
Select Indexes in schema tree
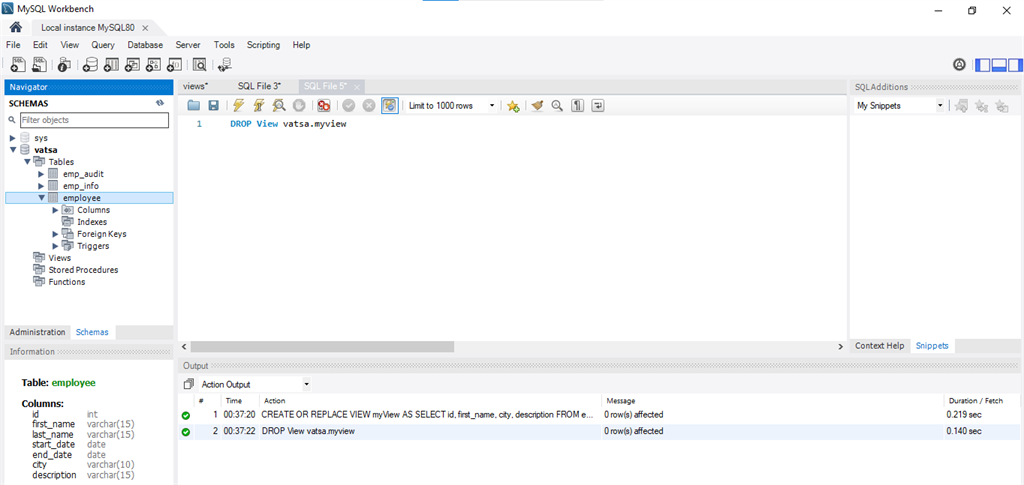point(92,222)
